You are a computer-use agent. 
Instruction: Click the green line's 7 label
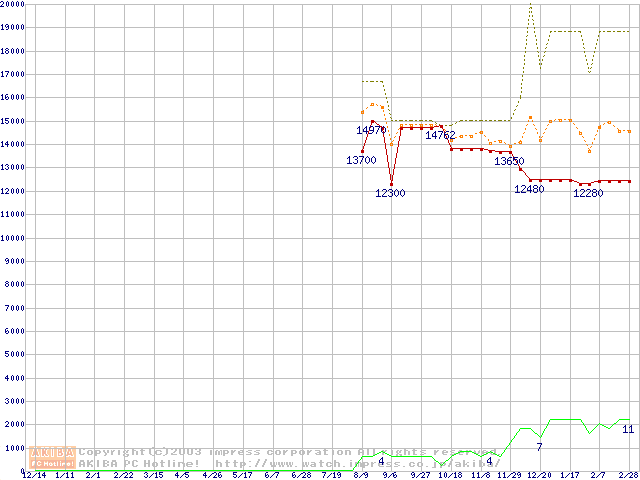point(539,446)
